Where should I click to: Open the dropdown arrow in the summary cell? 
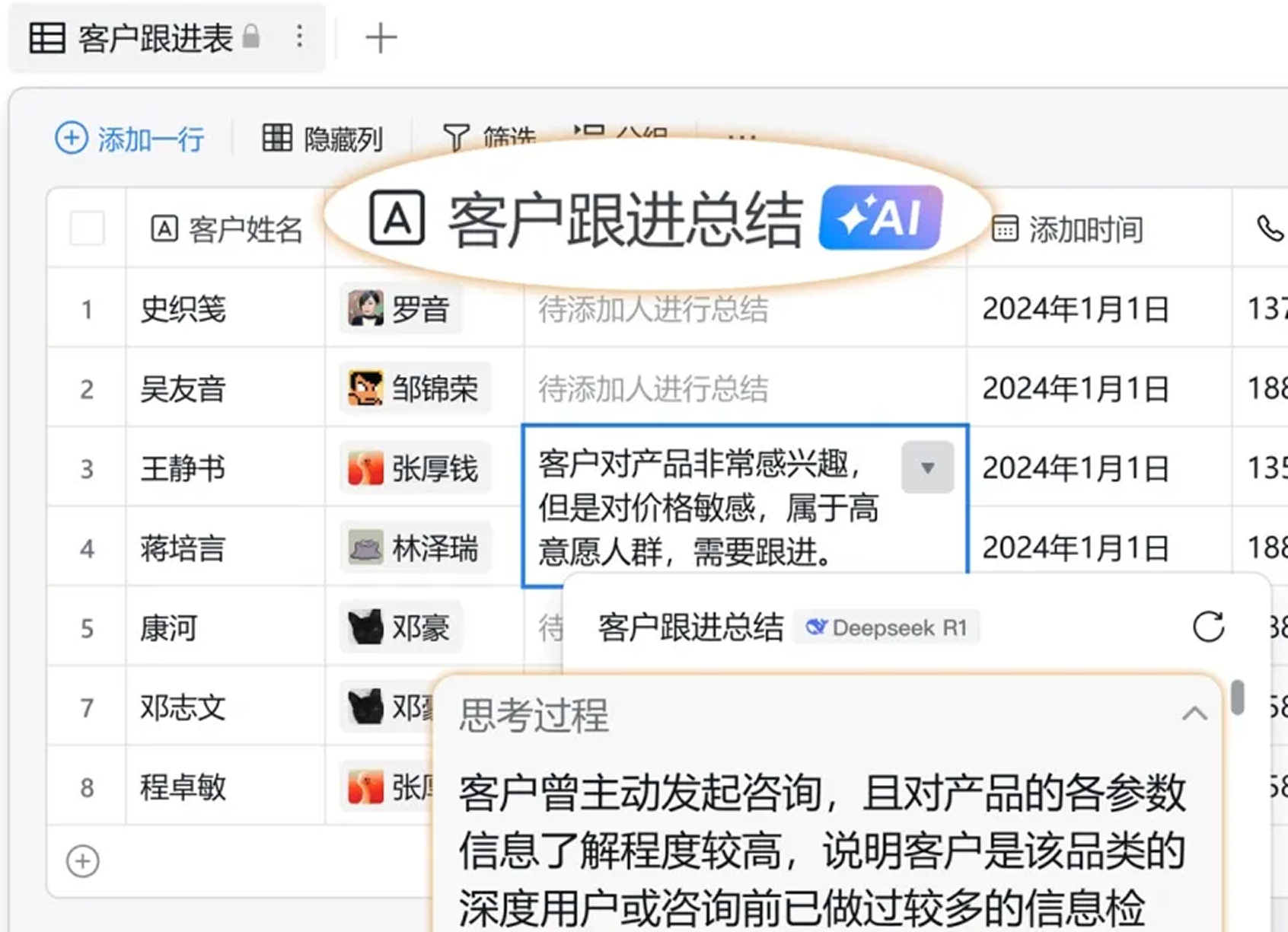(927, 468)
